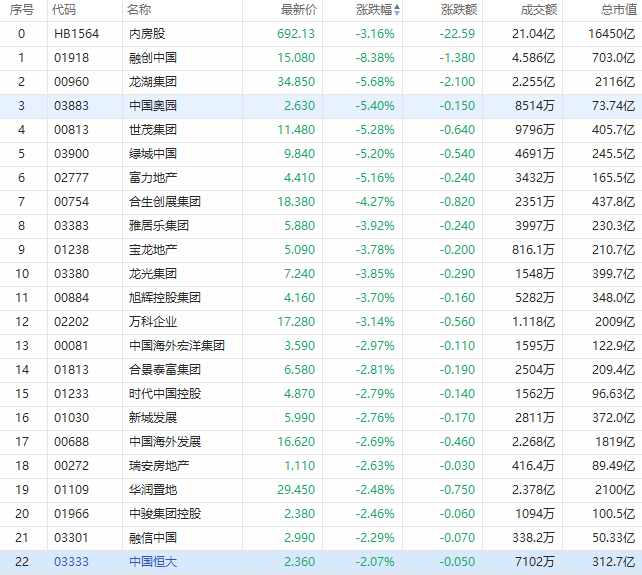
Task: Click stock code 03383
Action: tap(71, 226)
